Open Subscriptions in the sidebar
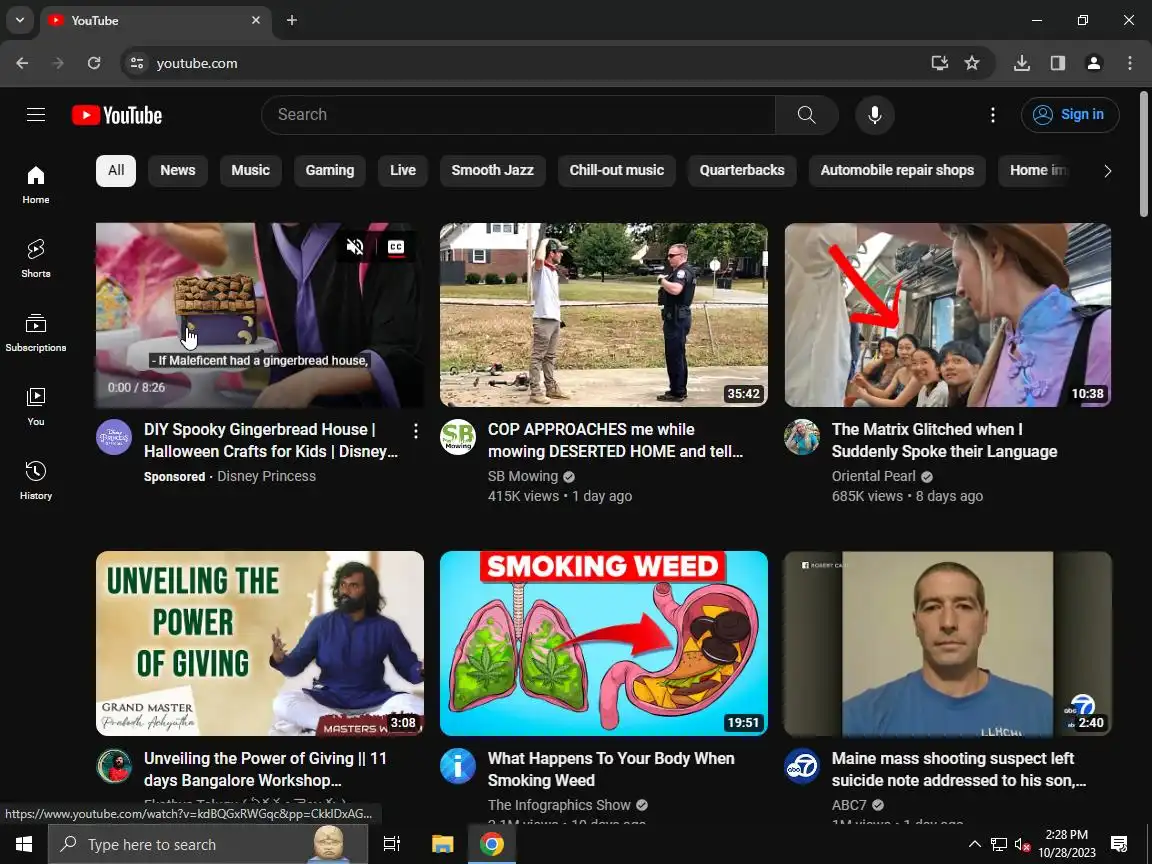Image resolution: width=1152 pixels, height=864 pixels. point(36,333)
